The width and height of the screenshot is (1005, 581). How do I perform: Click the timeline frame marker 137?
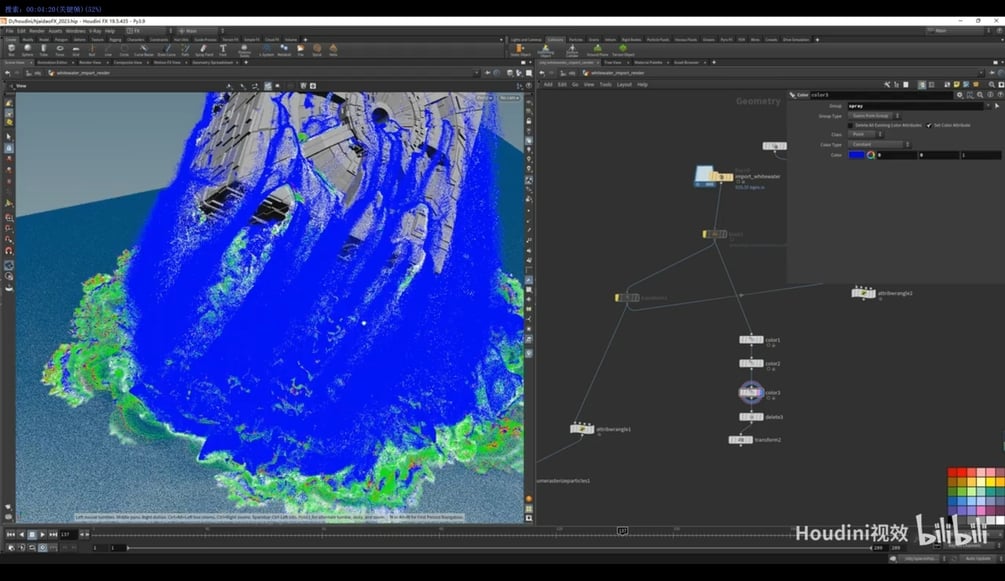(x=622, y=531)
